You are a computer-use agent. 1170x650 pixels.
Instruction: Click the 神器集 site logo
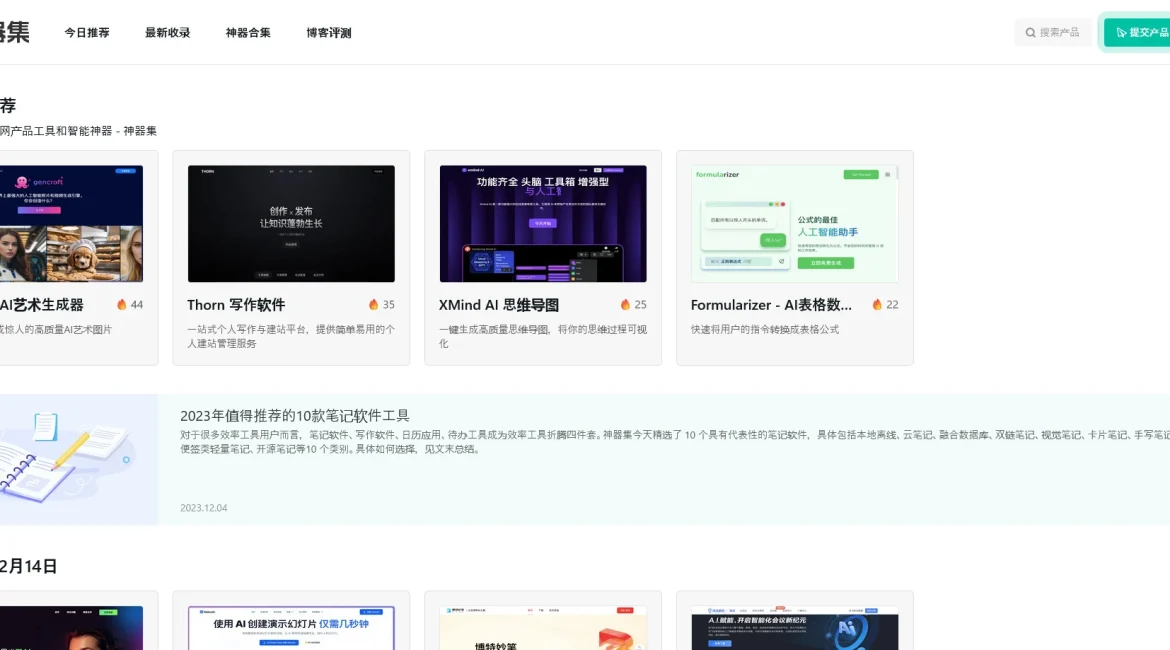pyautogui.click(x=15, y=32)
